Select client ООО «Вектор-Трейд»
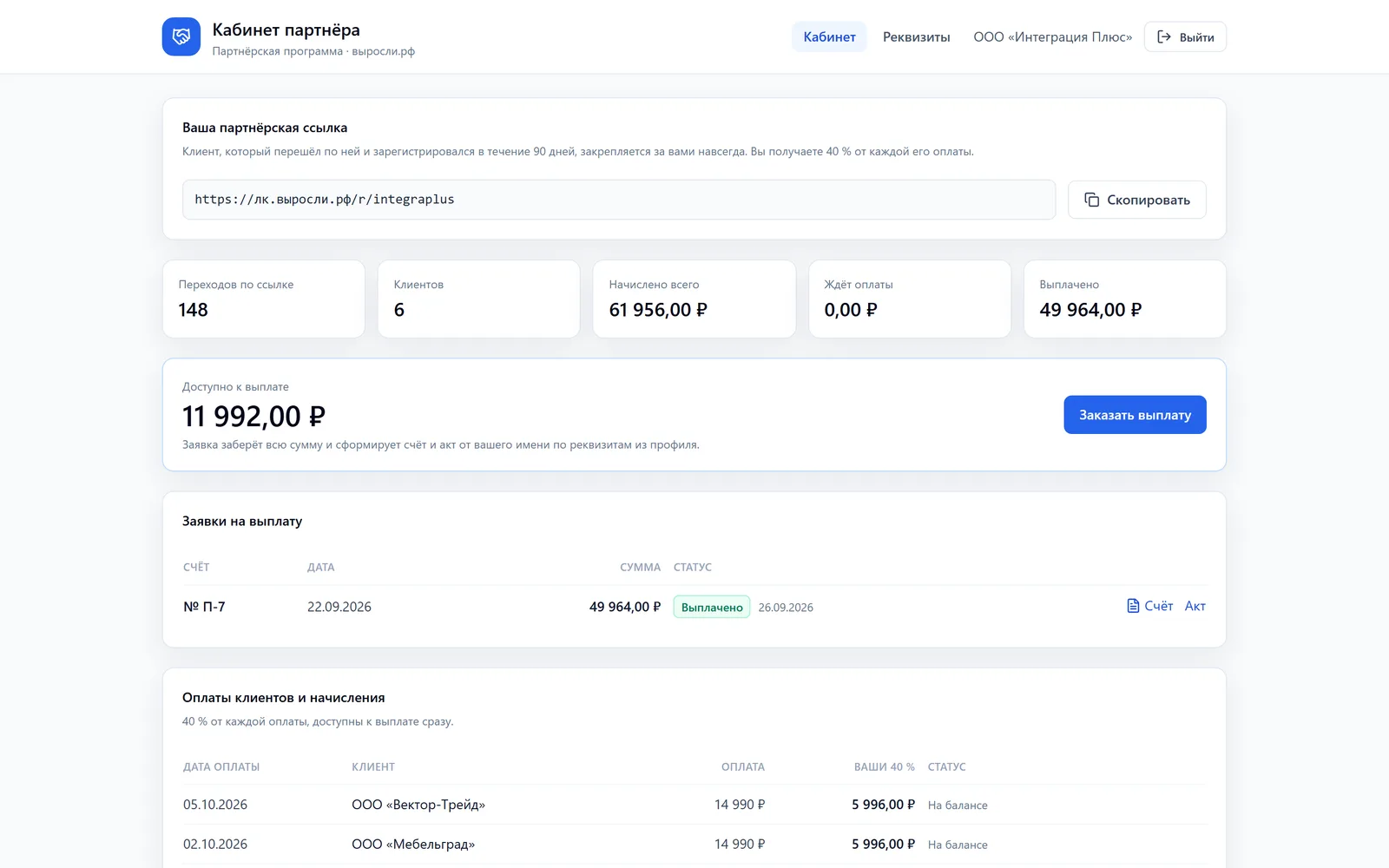Screen dimensions: 1389x868 click(x=418, y=805)
